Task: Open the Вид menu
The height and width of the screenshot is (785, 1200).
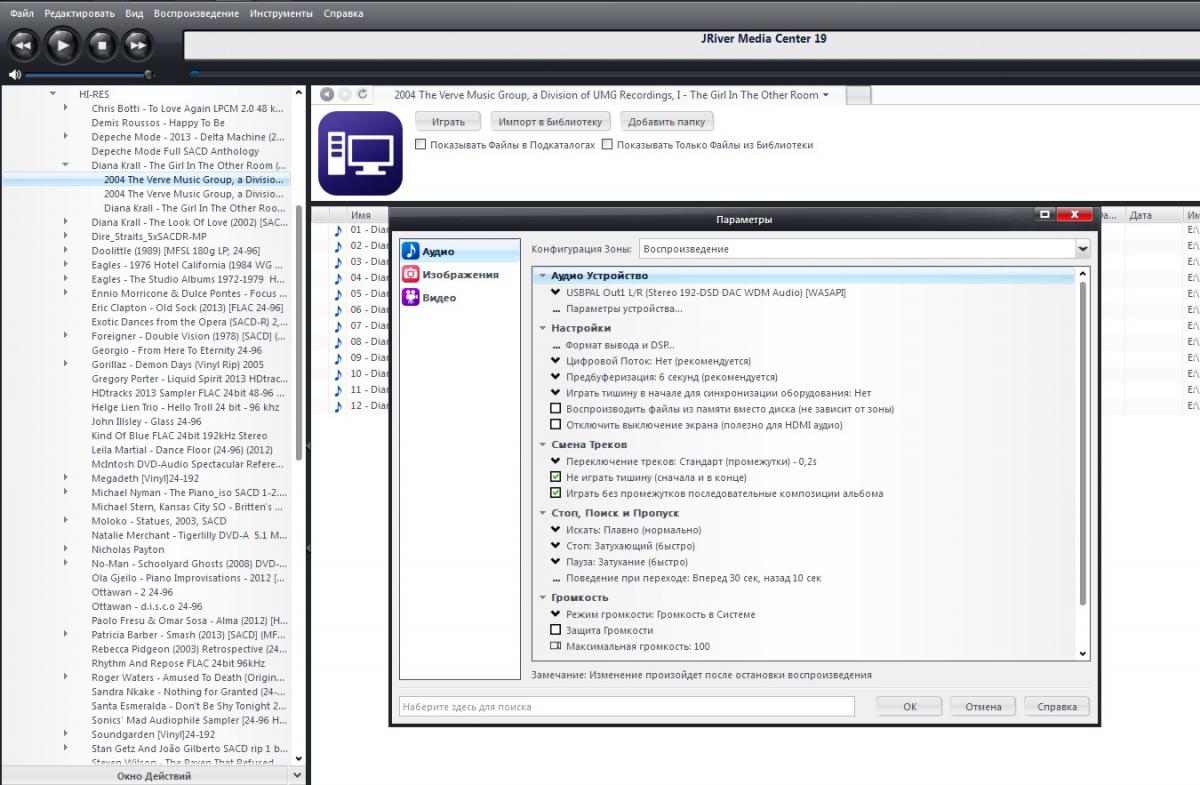Action: [135, 14]
